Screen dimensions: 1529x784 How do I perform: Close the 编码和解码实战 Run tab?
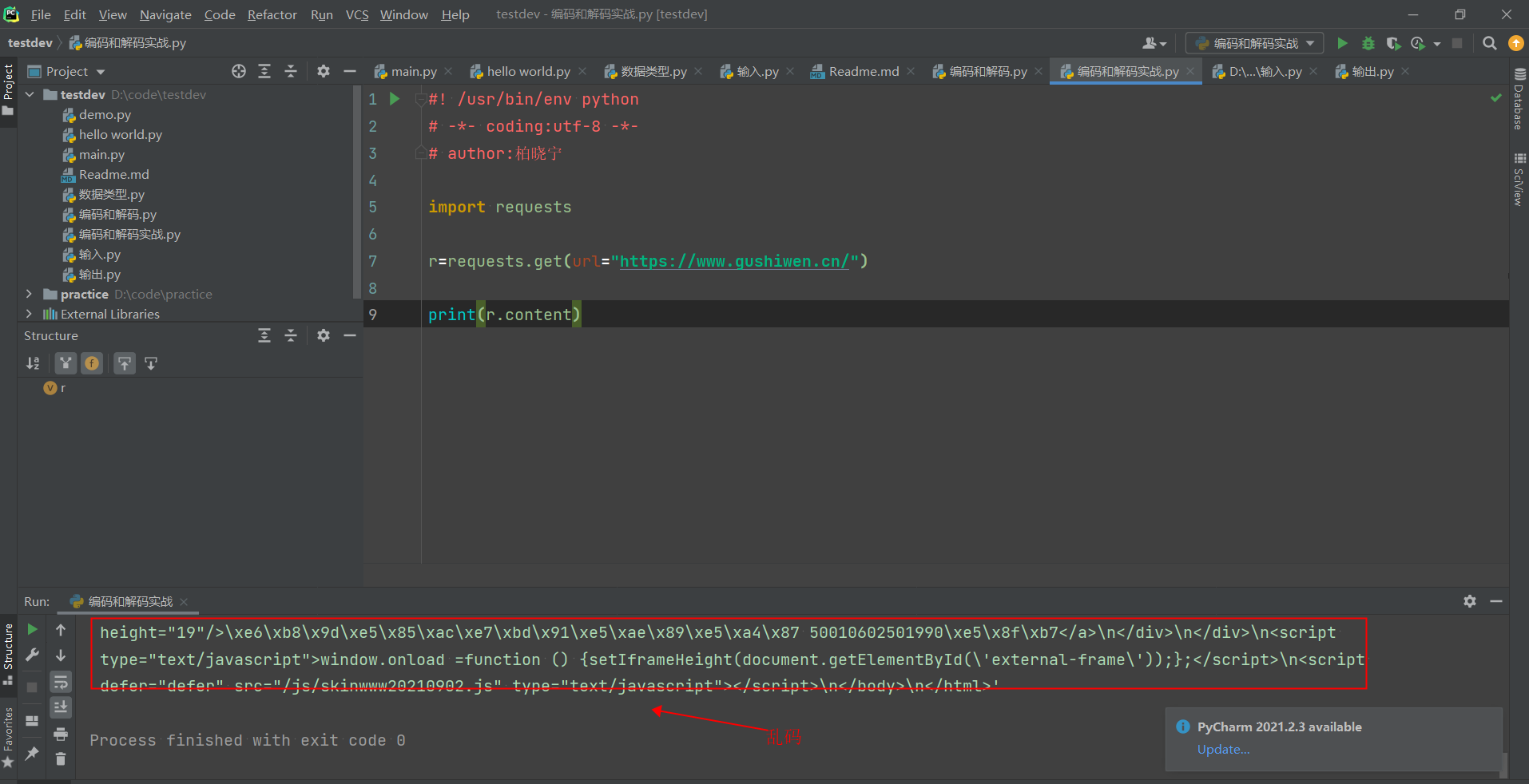click(x=184, y=601)
